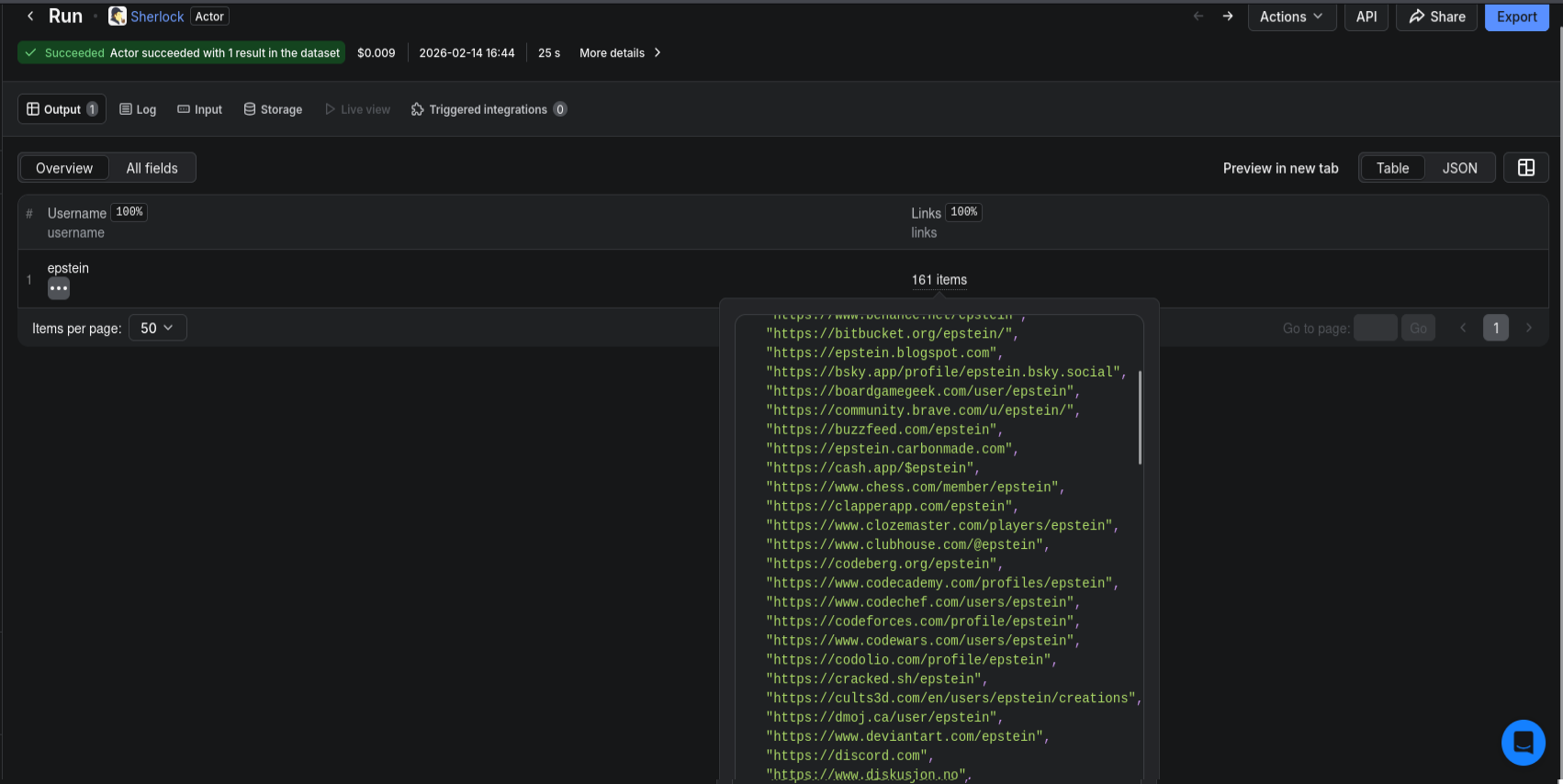Click the Username column header

(77, 213)
